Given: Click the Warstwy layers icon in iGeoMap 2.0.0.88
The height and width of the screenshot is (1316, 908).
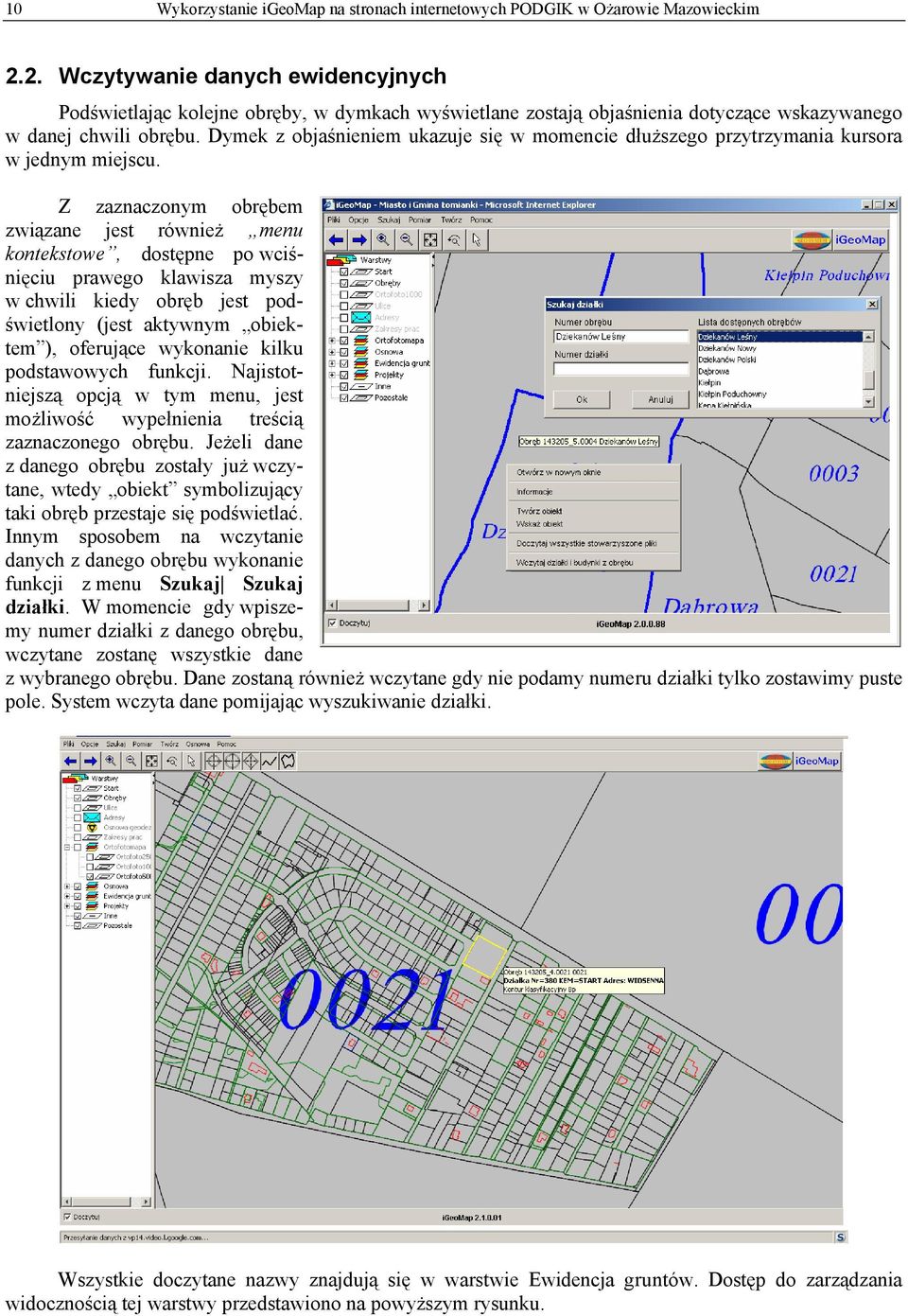Looking at the screenshot, I should click(340, 259).
